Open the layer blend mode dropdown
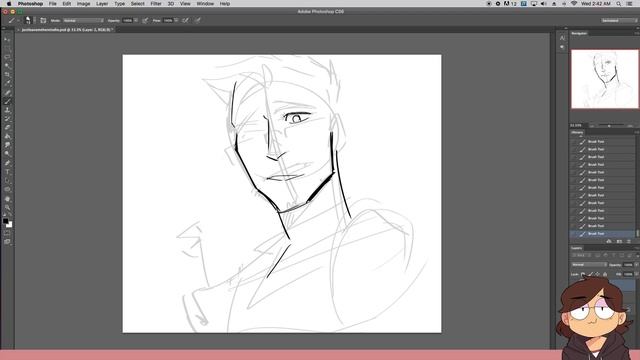The height and width of the screenshot is (360, 640). coord(589,265)
